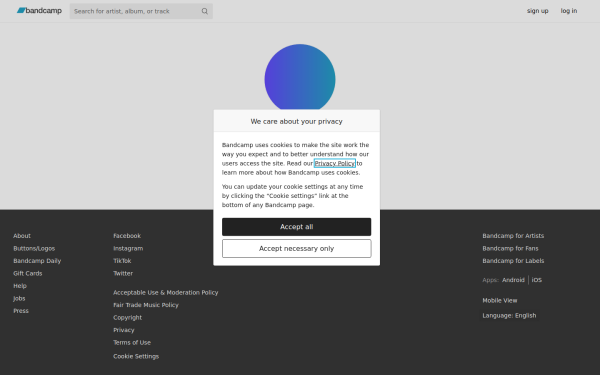This screenshot has height=375, width=600.
Task: Open the Instagram footer link
Action: click(x=128, y=248)
